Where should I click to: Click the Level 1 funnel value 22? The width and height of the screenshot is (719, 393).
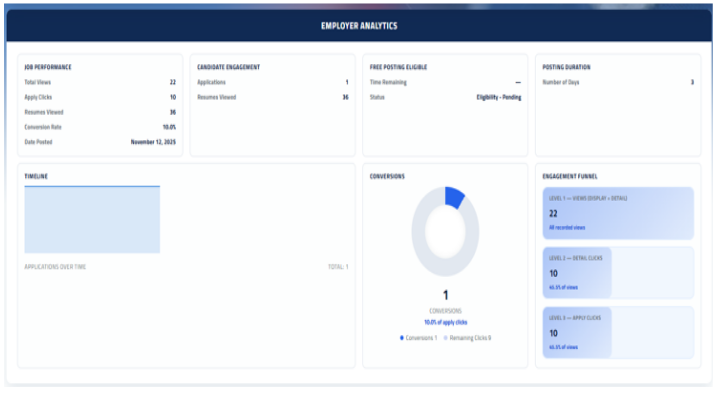tap(553, 214)
